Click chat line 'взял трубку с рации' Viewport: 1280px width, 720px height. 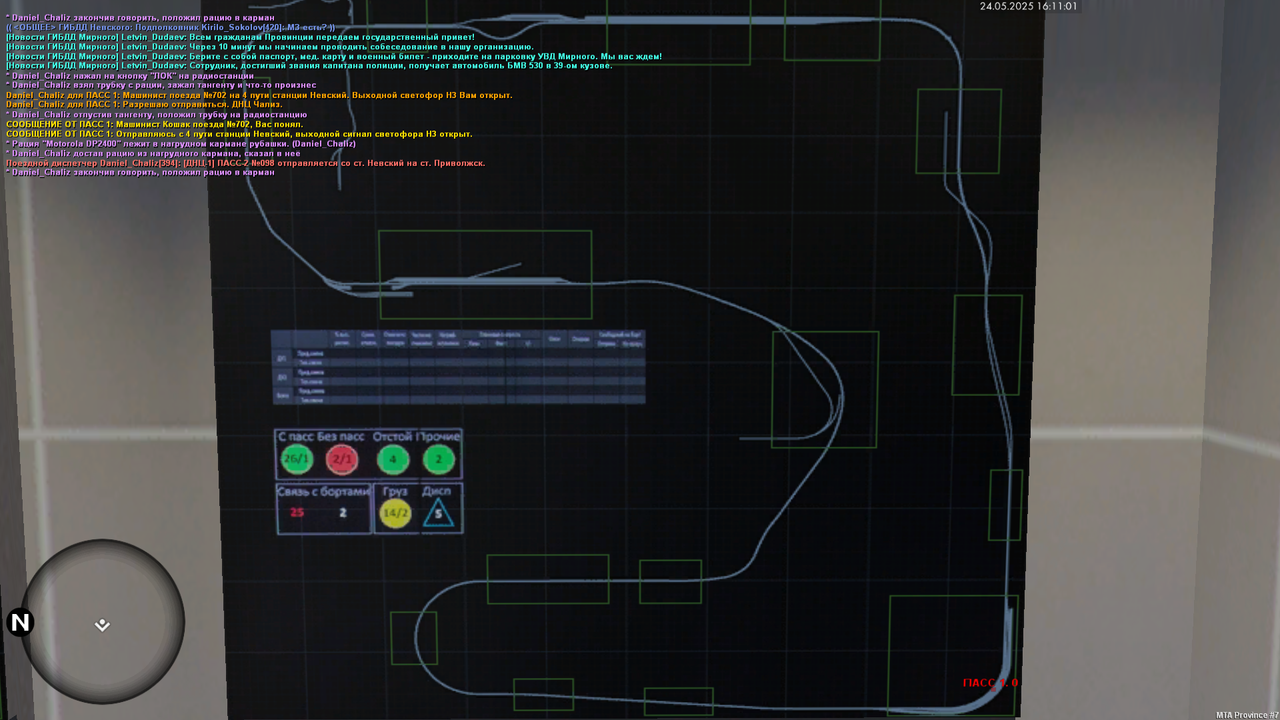(161, 86)
